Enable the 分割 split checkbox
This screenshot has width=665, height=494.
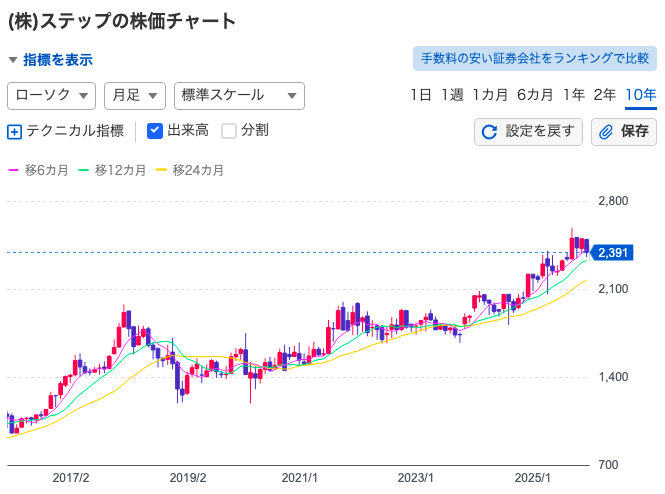229,130
